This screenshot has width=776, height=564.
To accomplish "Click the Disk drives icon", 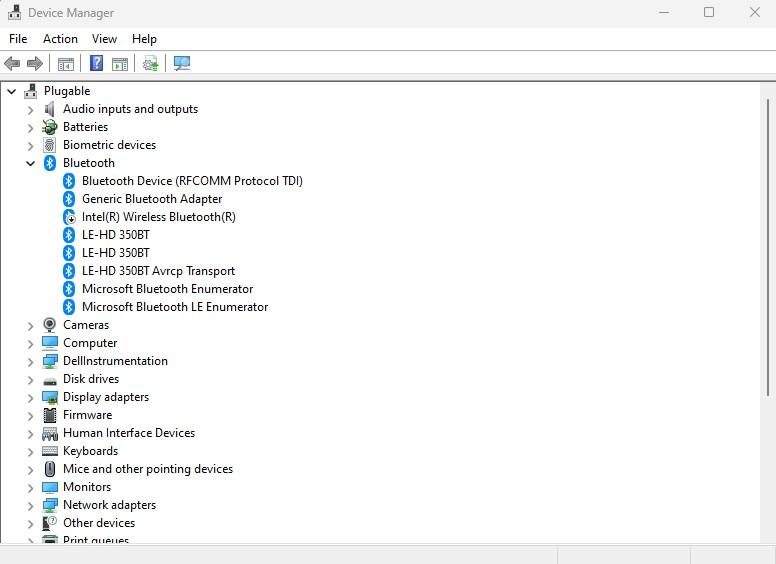I will pos(49,381).
